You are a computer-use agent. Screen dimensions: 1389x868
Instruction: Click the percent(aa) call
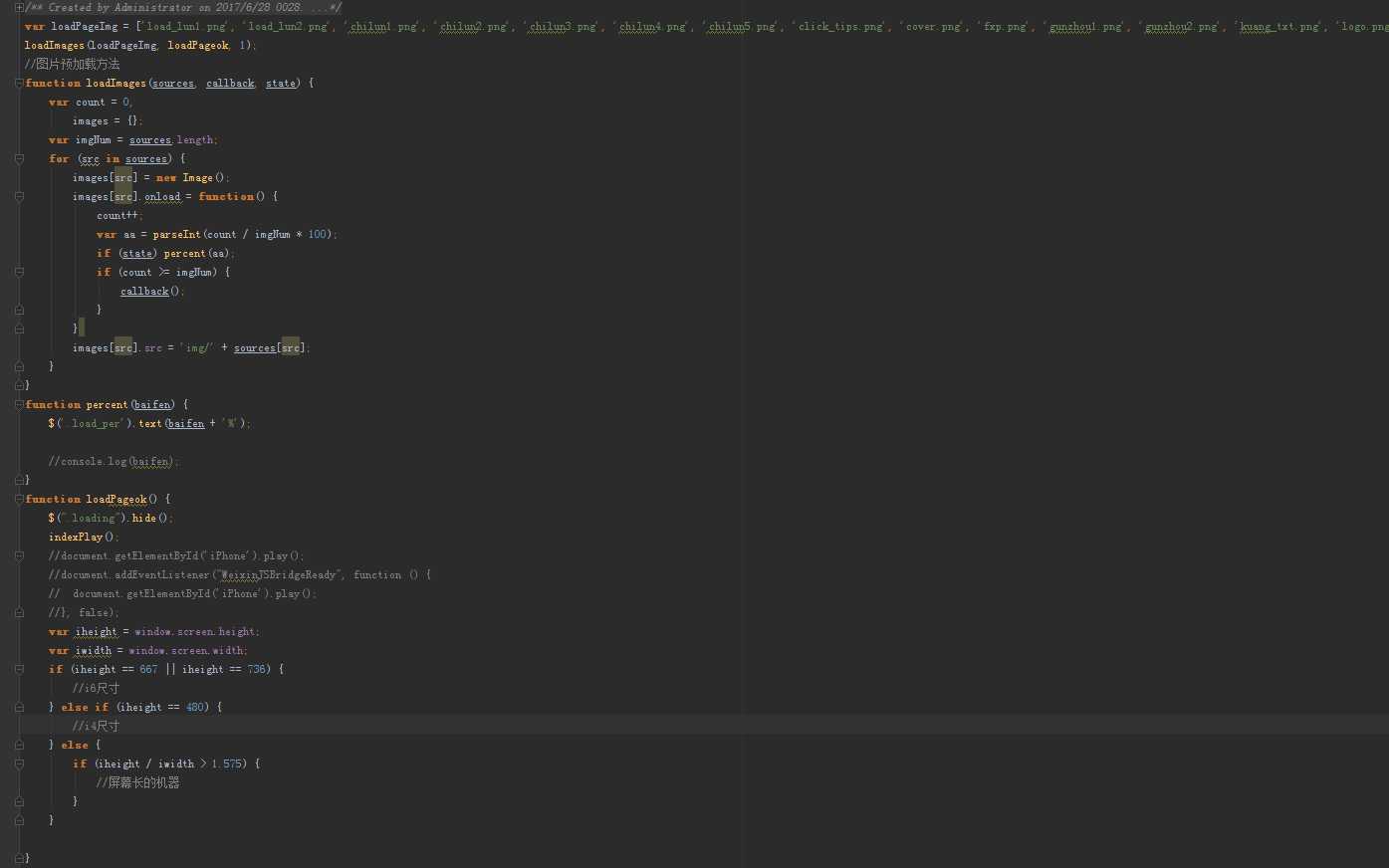[199, 253]
